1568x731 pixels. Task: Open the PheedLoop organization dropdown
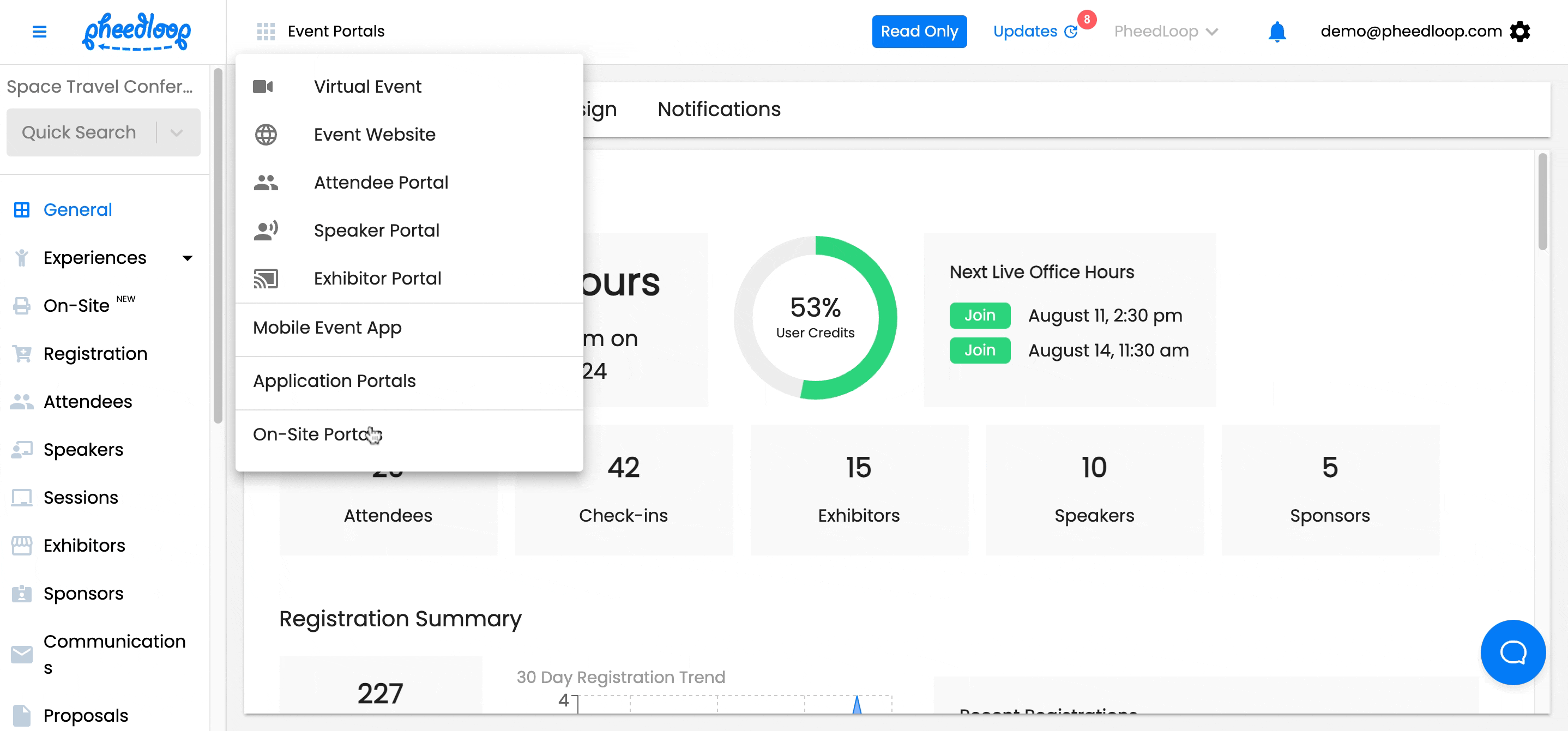[x=1166, y=32]
